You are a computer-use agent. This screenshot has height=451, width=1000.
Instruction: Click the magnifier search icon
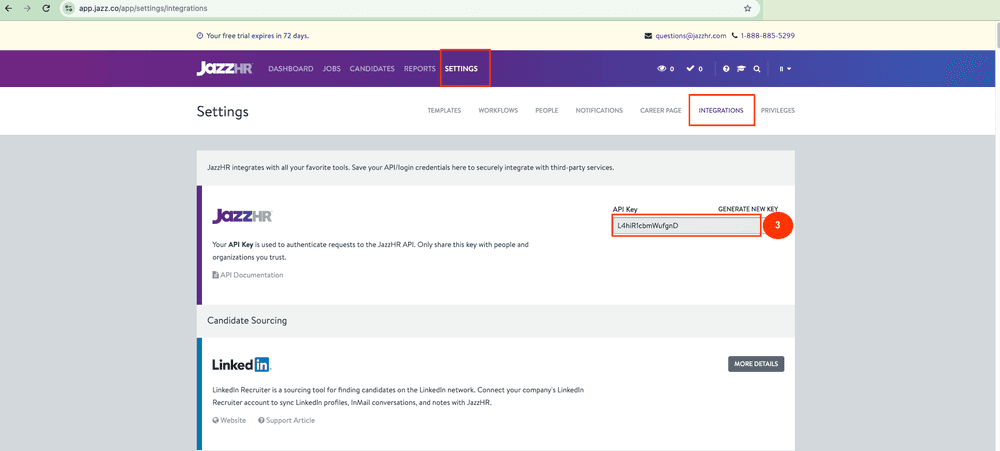756,69
